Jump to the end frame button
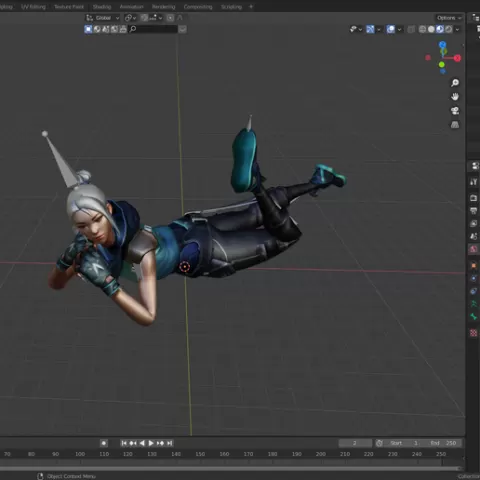 coord(170,443)
